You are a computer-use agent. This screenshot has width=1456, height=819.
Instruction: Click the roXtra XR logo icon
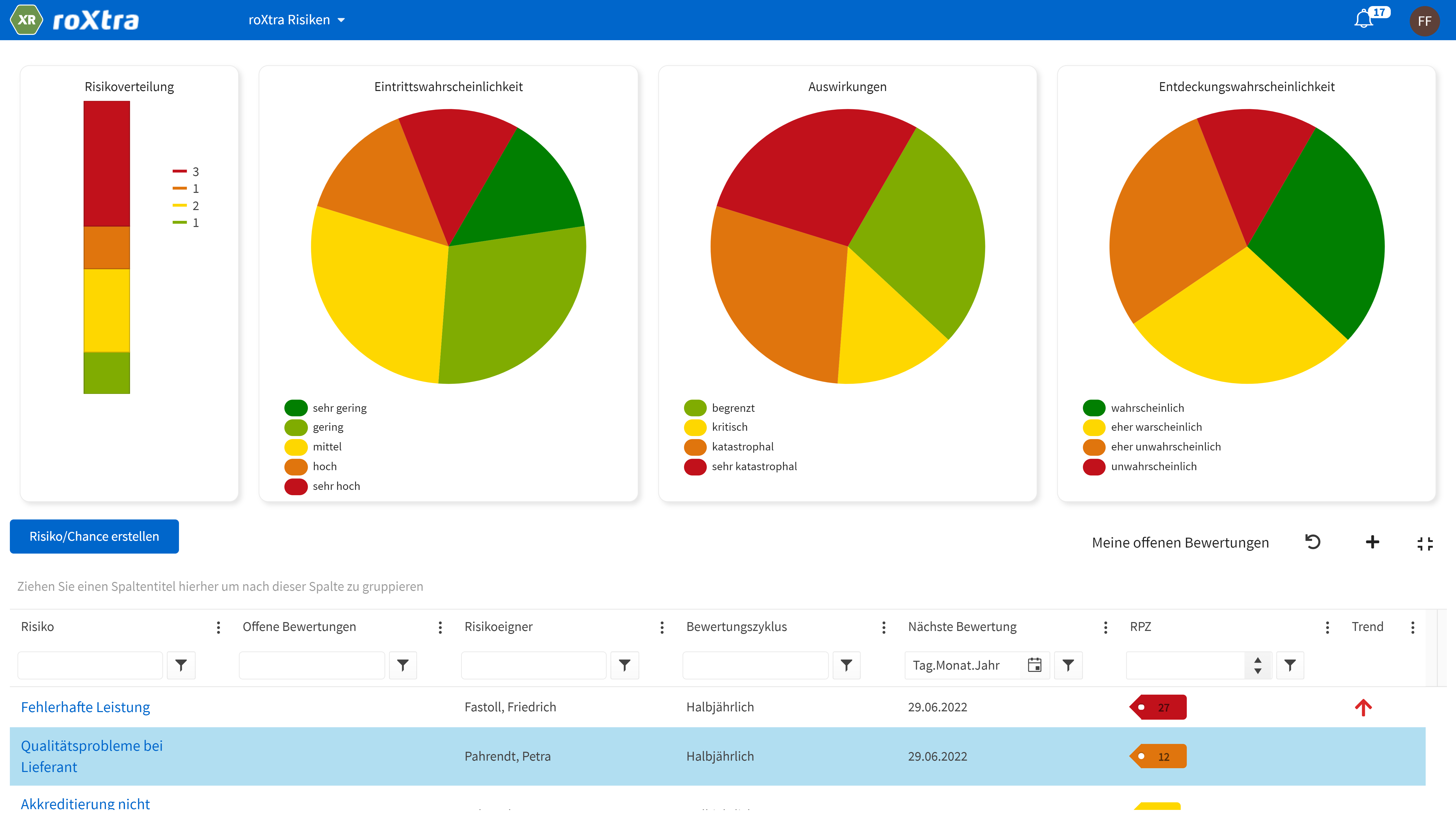27,20
